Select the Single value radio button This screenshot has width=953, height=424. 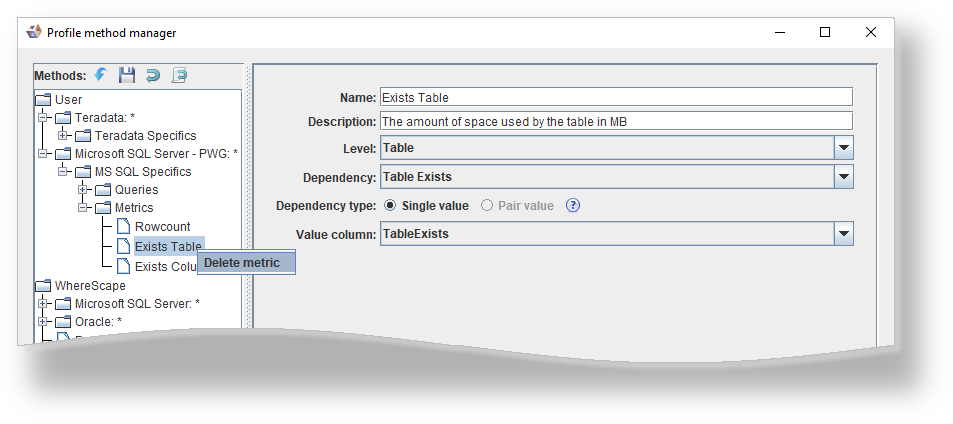click(x=390, y=206)
